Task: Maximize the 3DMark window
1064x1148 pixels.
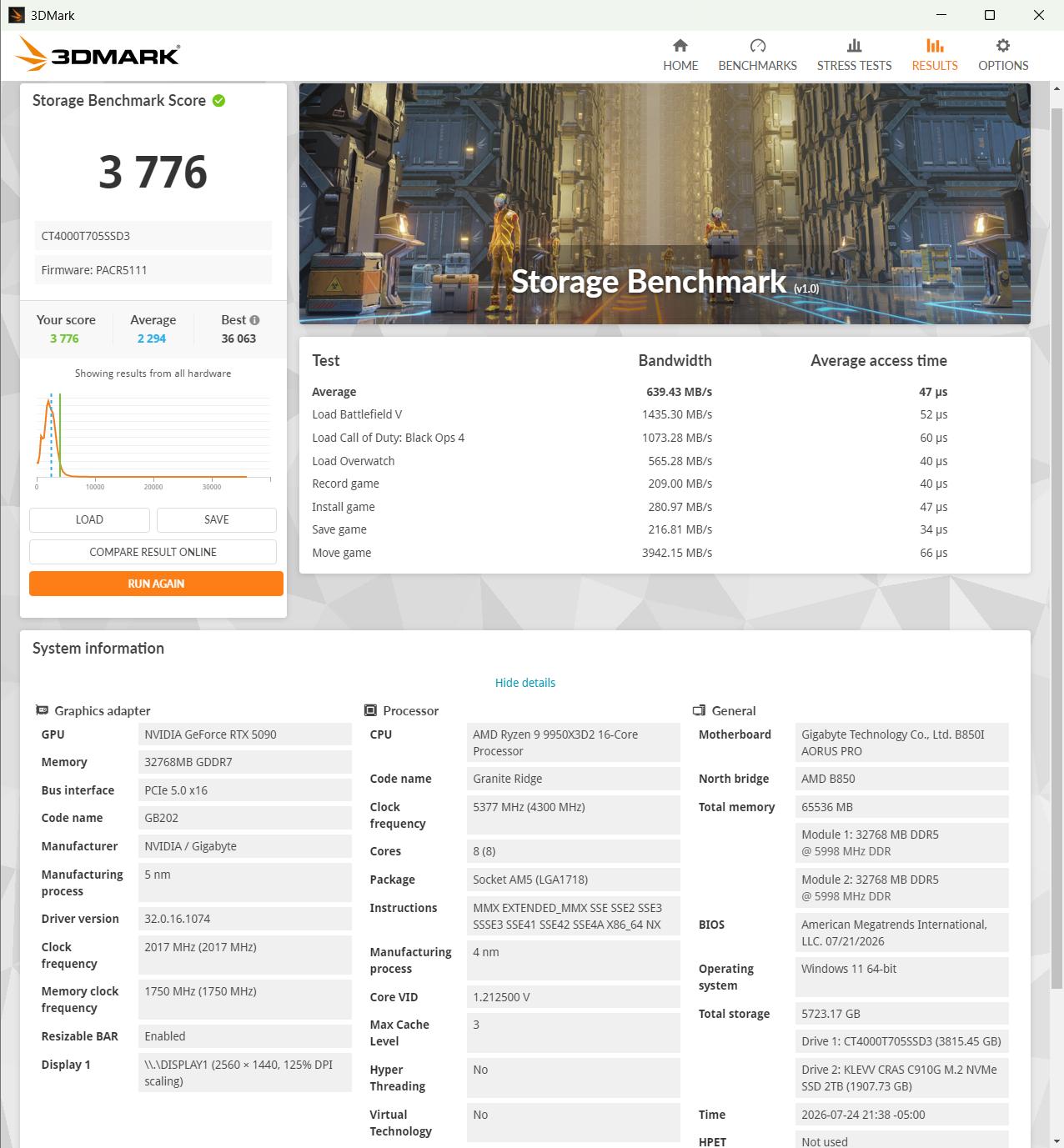Action: (990, 15)
